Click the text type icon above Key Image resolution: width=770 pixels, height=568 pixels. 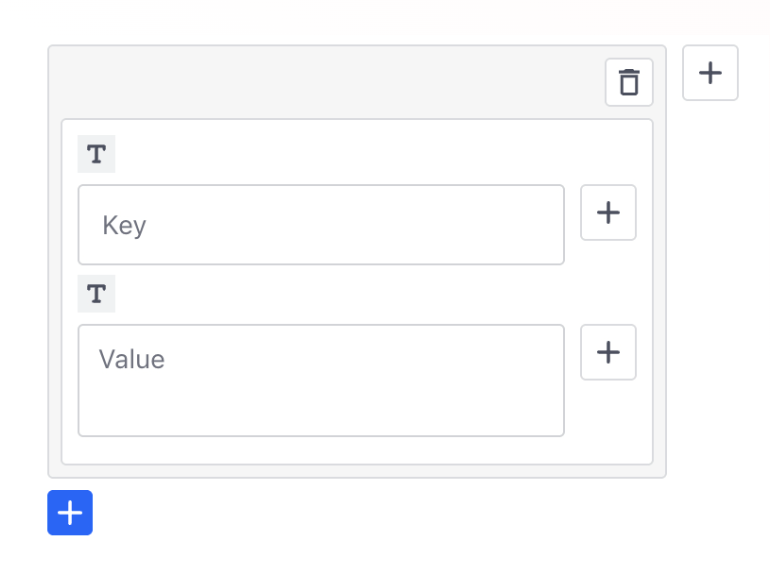(x=96, y=154)
